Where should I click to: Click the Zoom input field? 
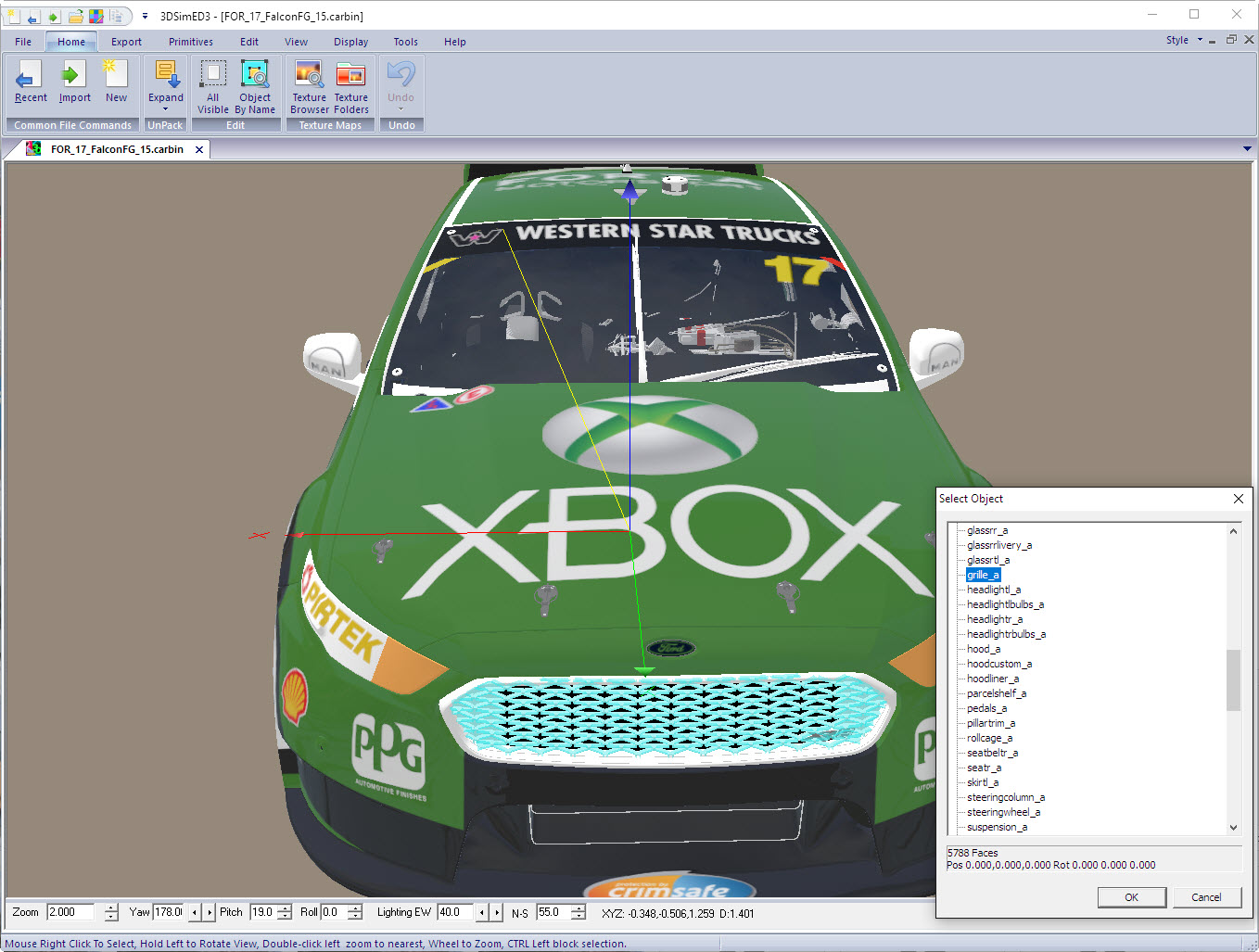(70, 912)
